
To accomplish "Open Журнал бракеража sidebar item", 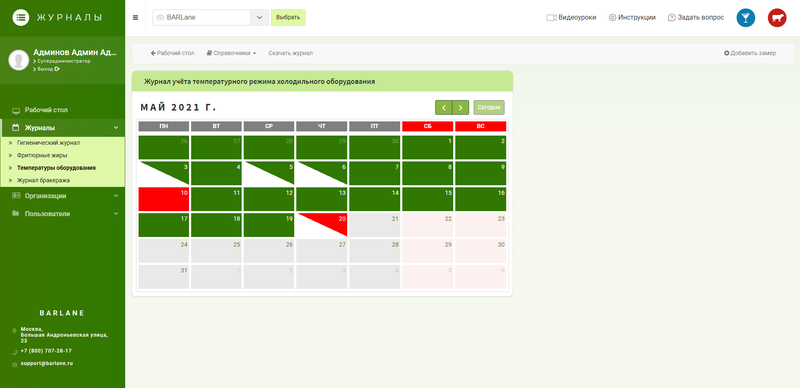I will pyautogui.click(x=43, y=180).
